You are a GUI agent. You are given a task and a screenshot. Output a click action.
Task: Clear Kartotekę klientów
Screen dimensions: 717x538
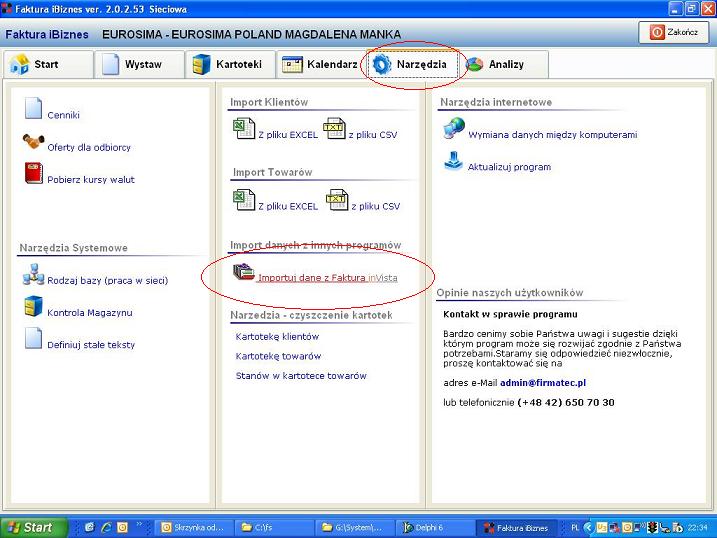coord(277,337)
